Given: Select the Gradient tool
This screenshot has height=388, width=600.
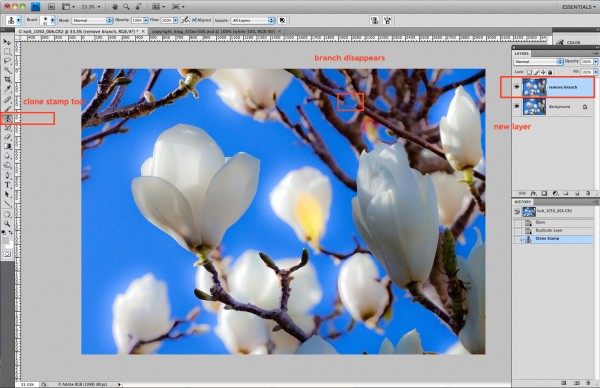Looking at the screenshot, I should pos(7,146).
